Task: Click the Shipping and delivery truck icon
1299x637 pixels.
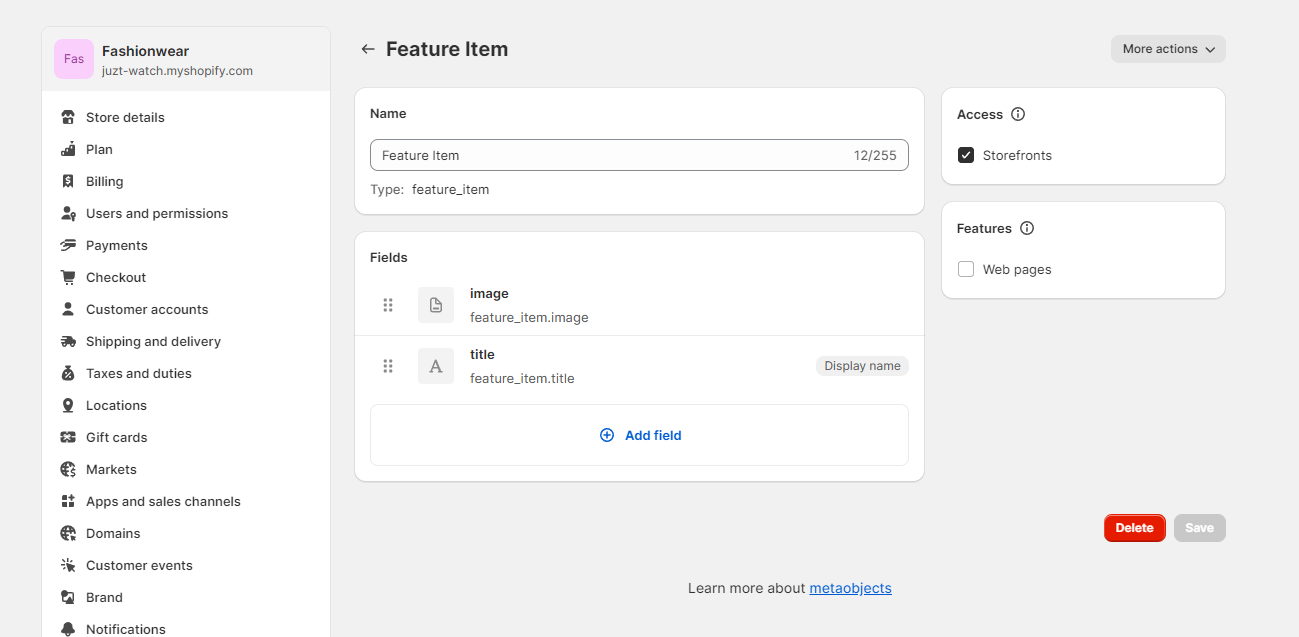Action: coord(68,341)
